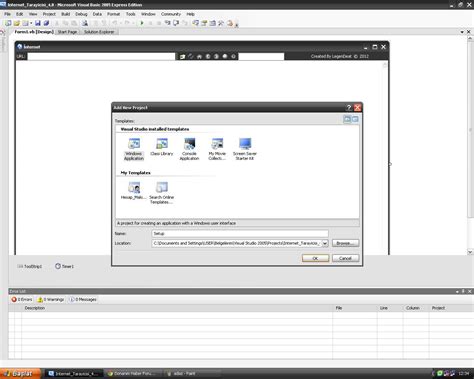Switch to the Solution Explorer tab
The image size is (474, 379).
99,32
